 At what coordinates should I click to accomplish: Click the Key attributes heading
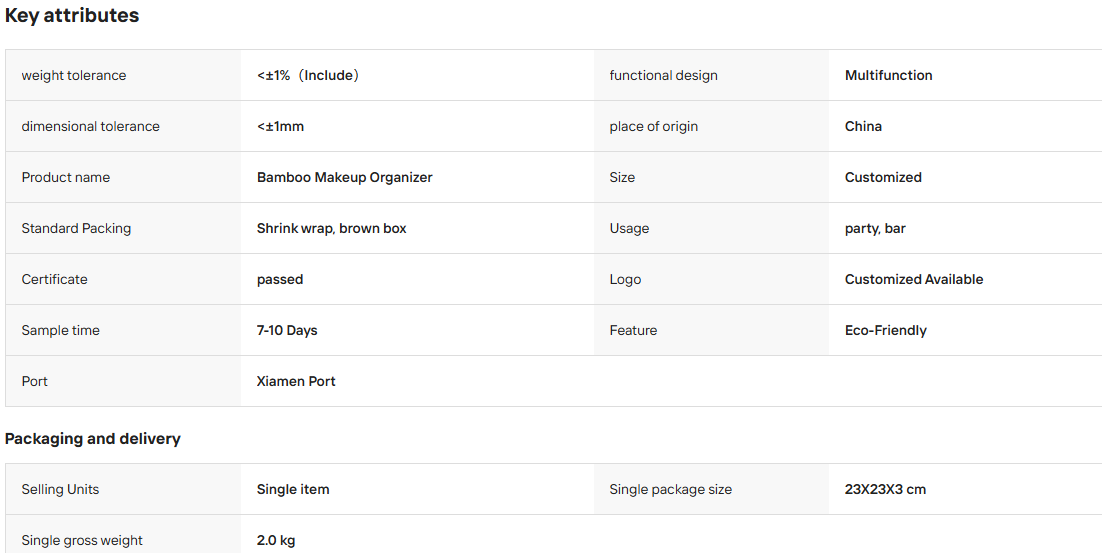pyautogui.click(x=72, y=15)
